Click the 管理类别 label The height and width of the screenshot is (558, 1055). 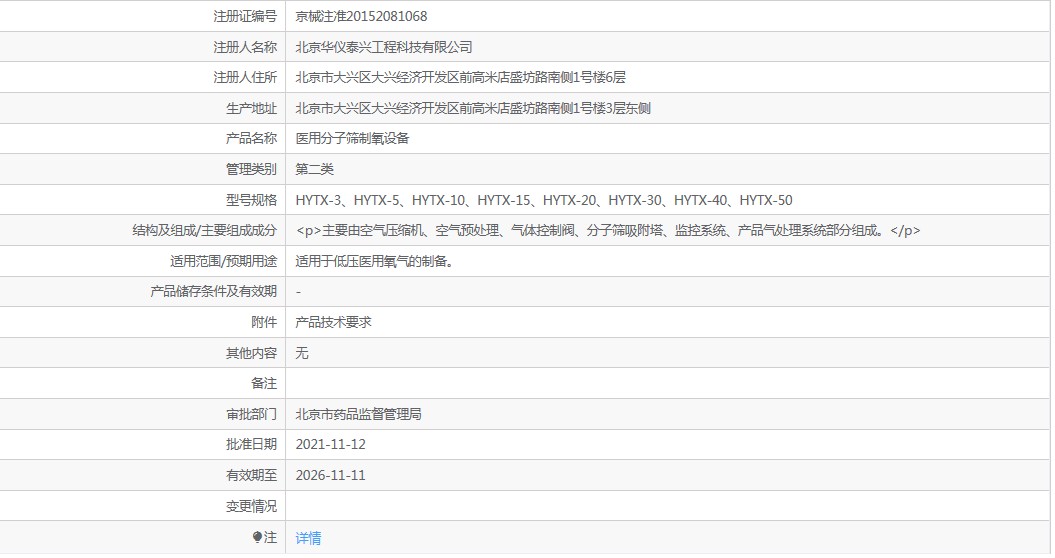[x=252, y=169]
